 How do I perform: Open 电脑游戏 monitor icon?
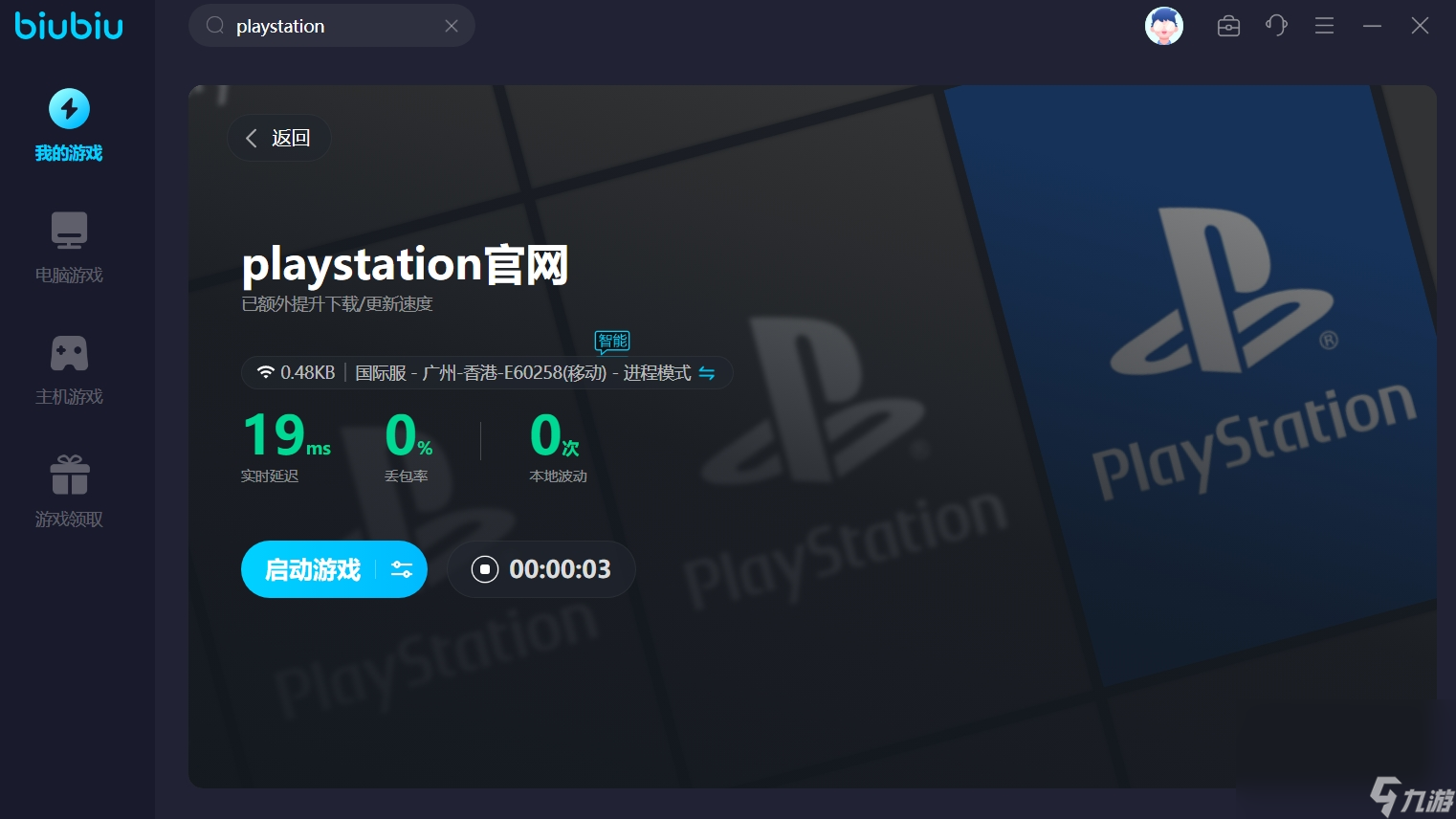pos(69,231)
